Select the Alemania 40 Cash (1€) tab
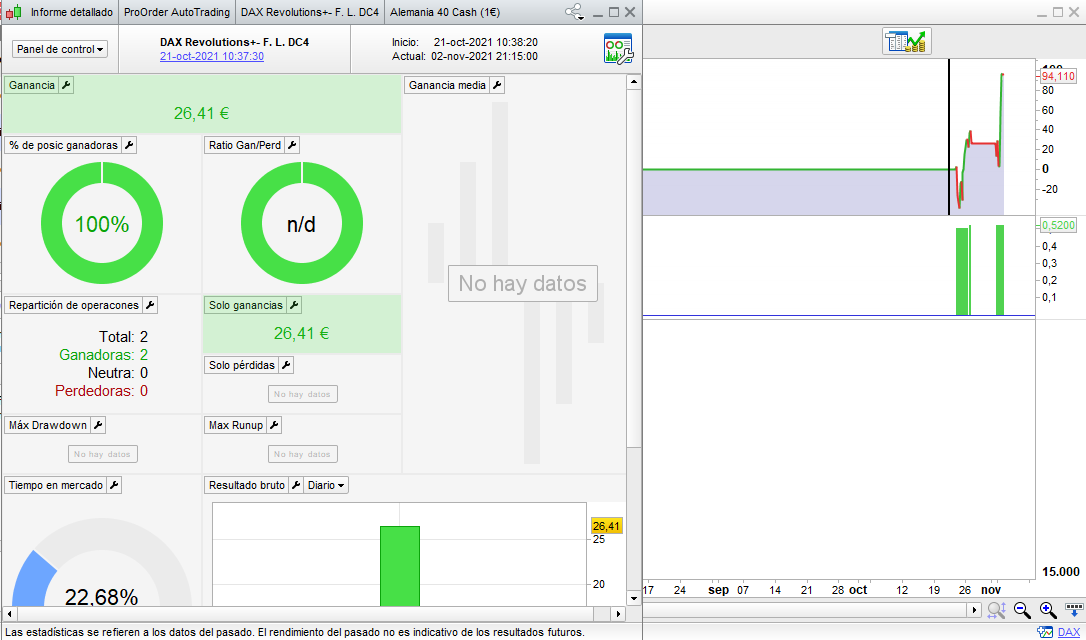The width and height of the screenshot is (1086, 640). (445, 12)
